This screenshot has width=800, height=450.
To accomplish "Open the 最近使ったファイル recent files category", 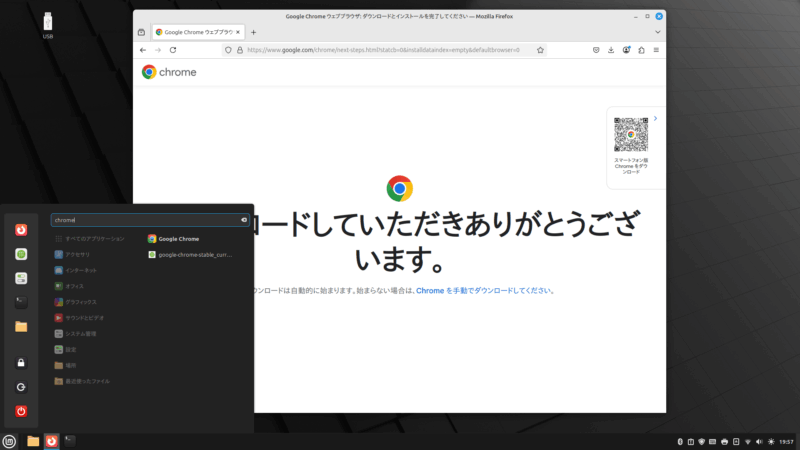I will pyautogui.click(x=82, y=381).
